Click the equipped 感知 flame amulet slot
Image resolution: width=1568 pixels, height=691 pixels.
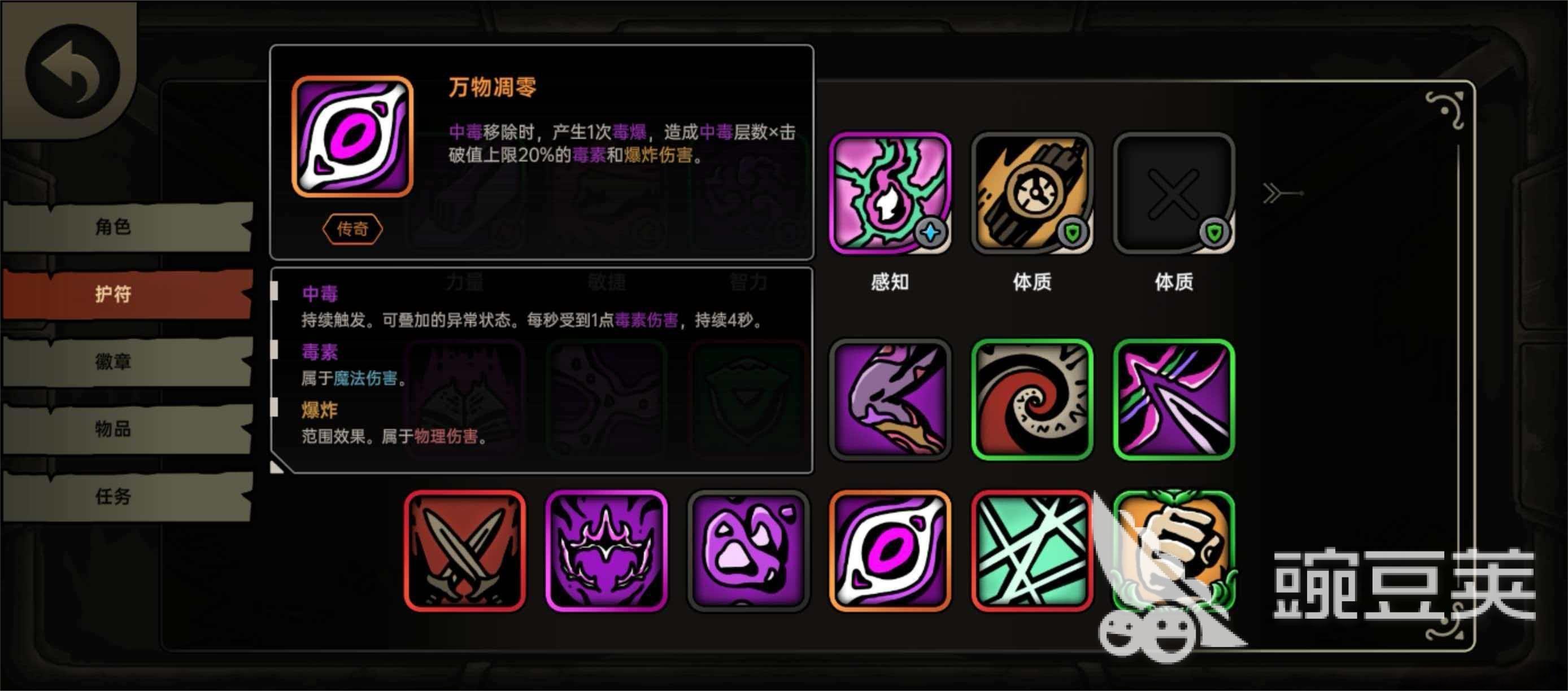[x=890, y=193]
